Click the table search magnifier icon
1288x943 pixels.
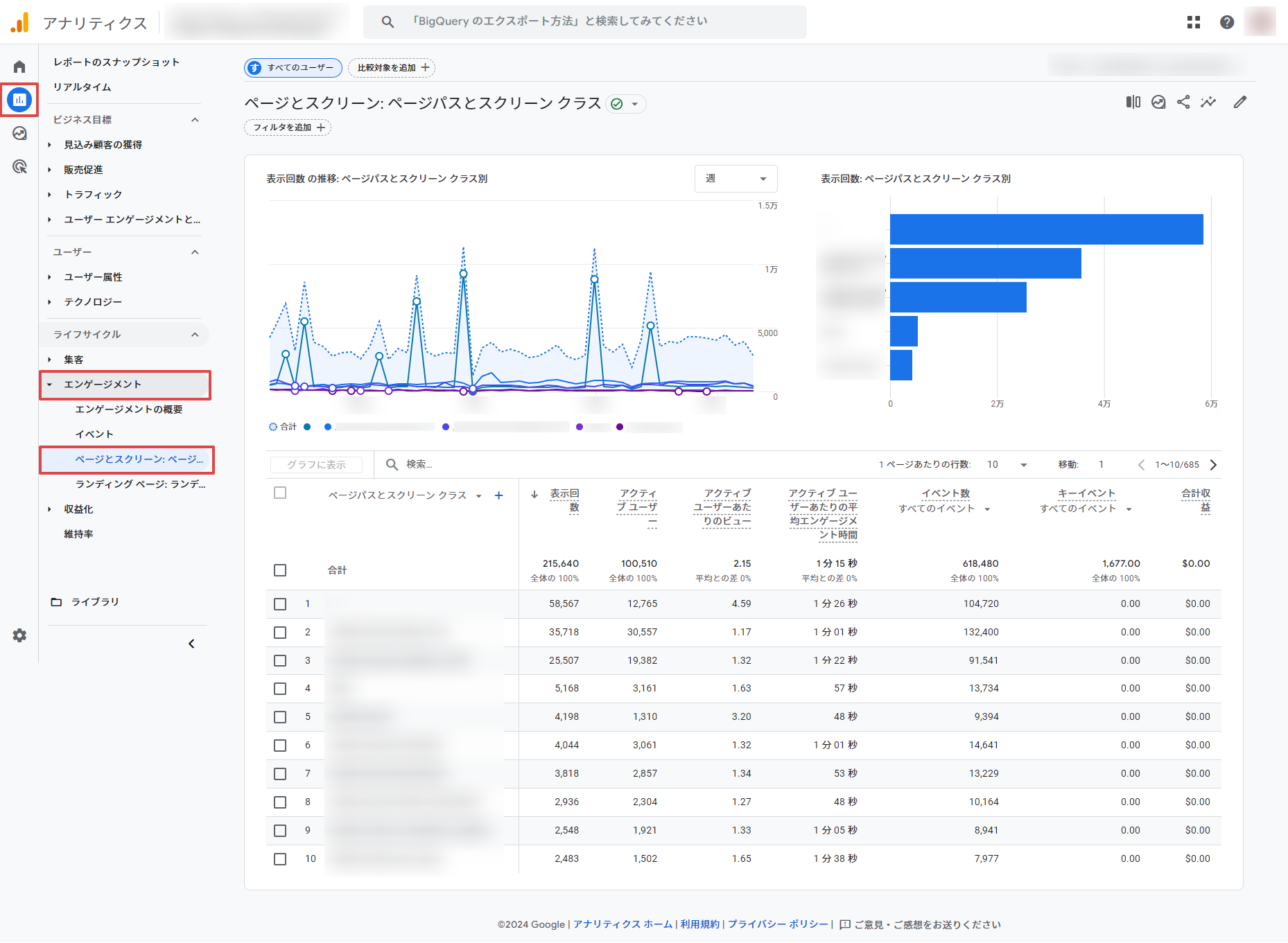coord(392,464)
